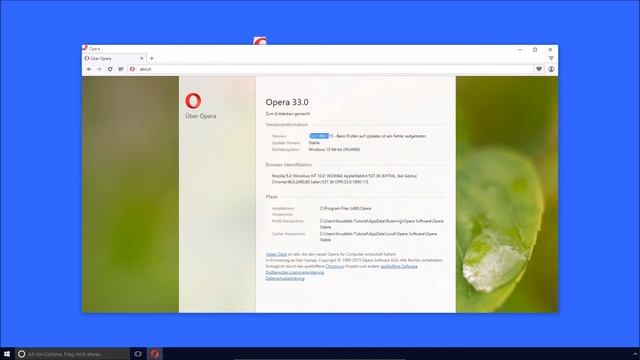Open the quelloffene Software link
This screenshot has width=640, height=360.
click(399, 267)
